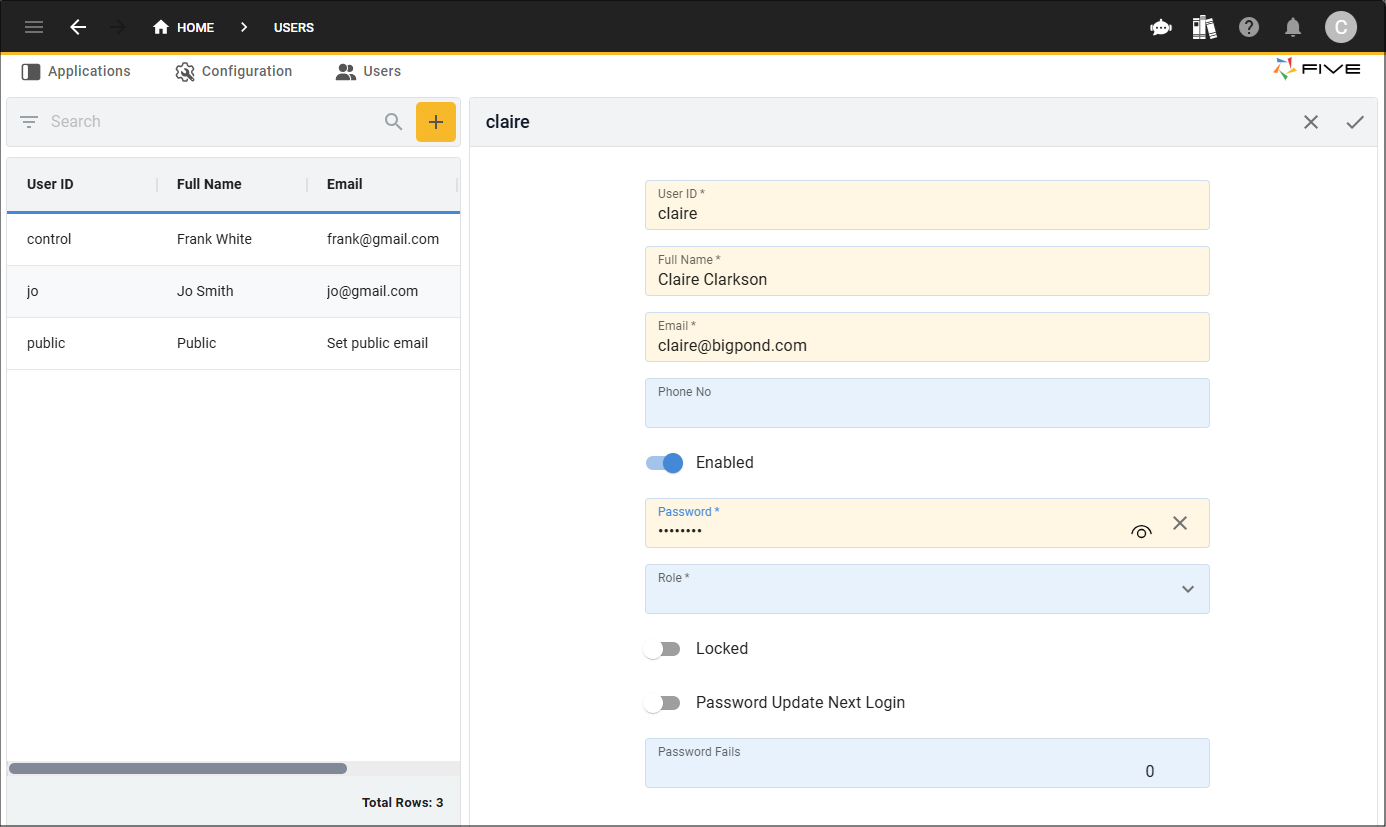Click the Phone No field

click(x=927, y=403)
